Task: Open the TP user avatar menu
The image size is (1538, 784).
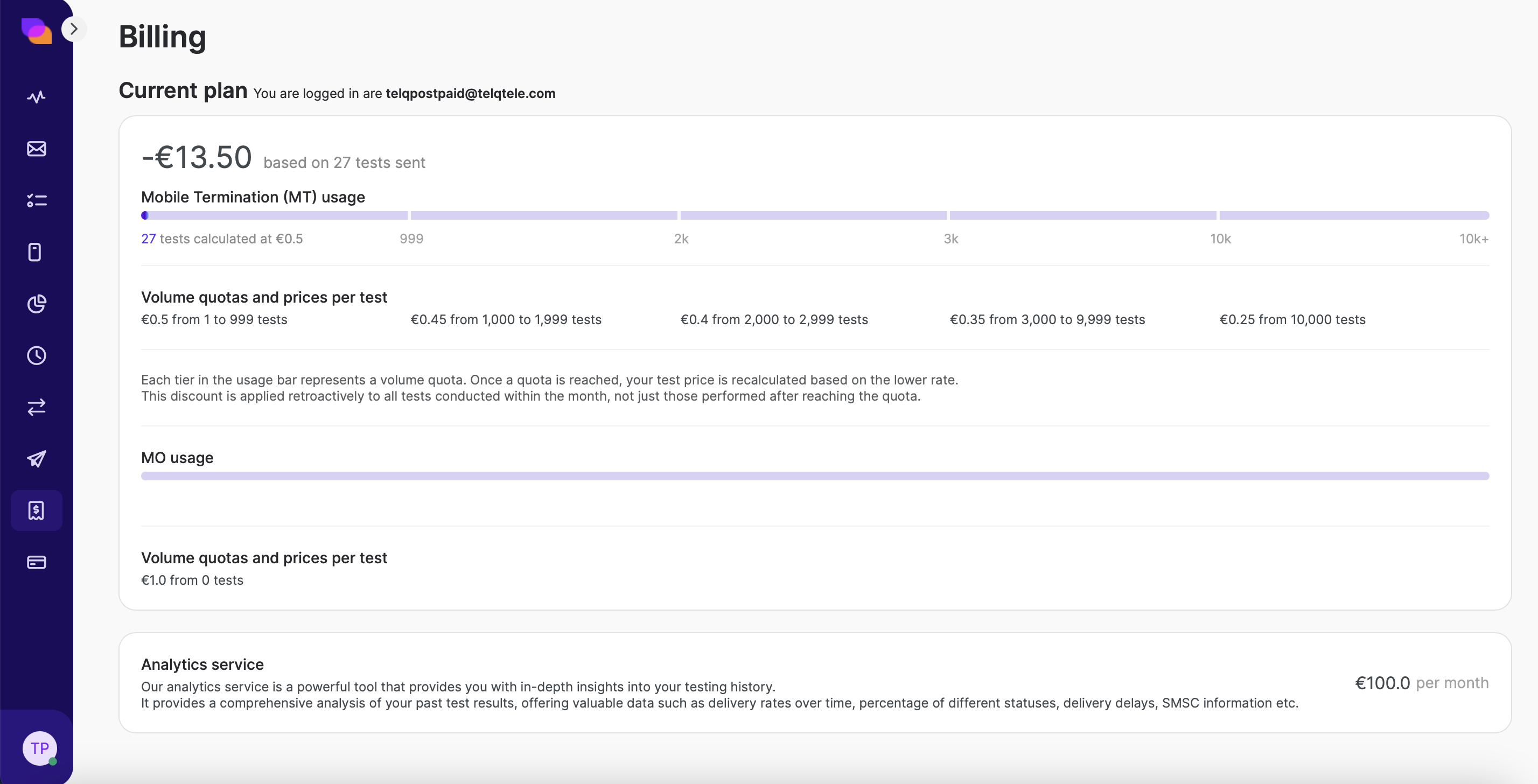Action: pyautogui.click(x=39, y=748)
